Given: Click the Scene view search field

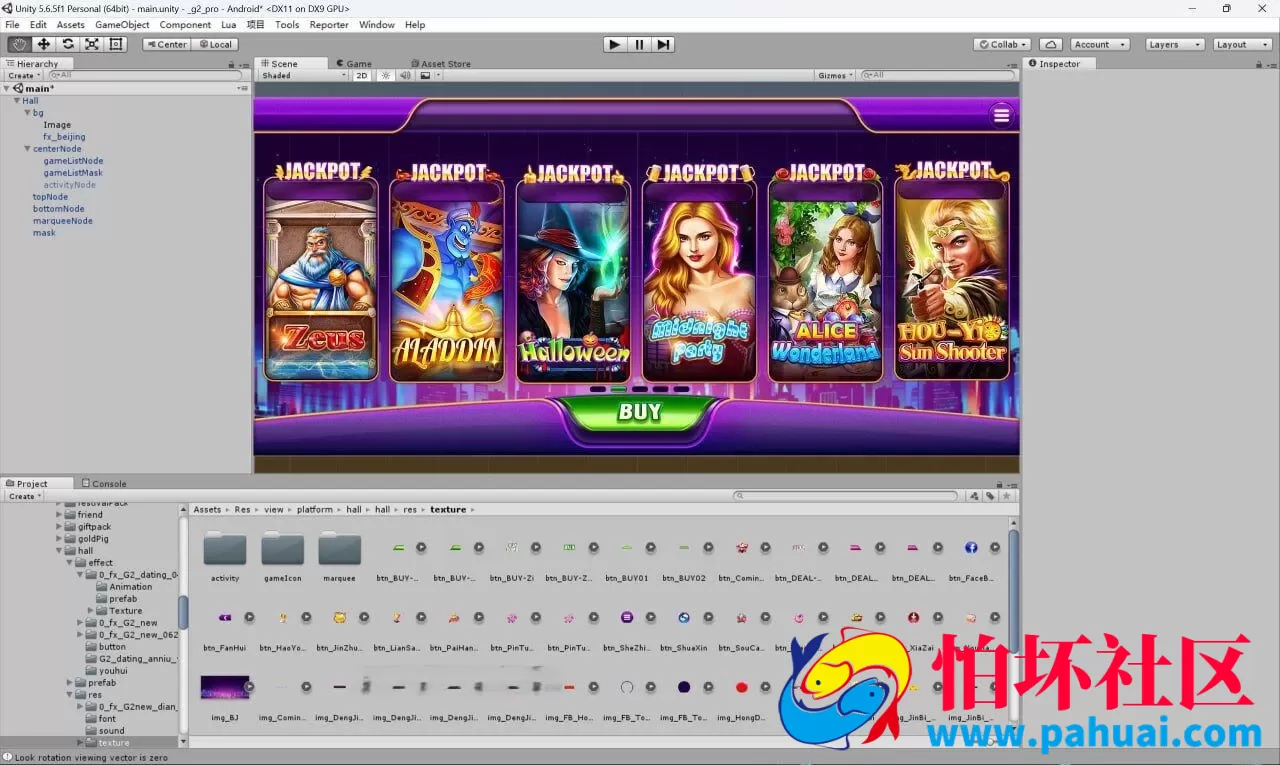Looking at the screenshot, I should (x=938, y=75).
